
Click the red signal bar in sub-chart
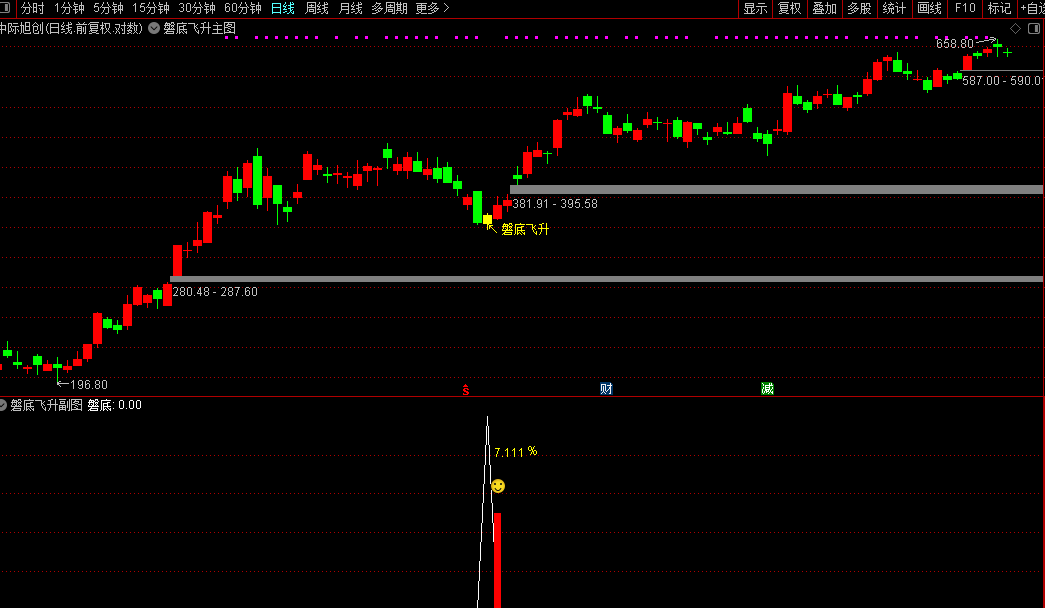pyautogui.click(x=497, y=560)
